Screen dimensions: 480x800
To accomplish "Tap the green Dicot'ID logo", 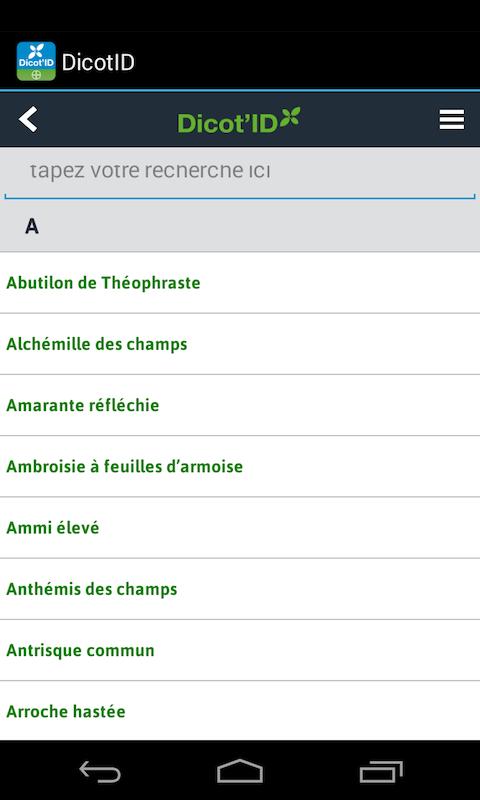I will point(239,120).
